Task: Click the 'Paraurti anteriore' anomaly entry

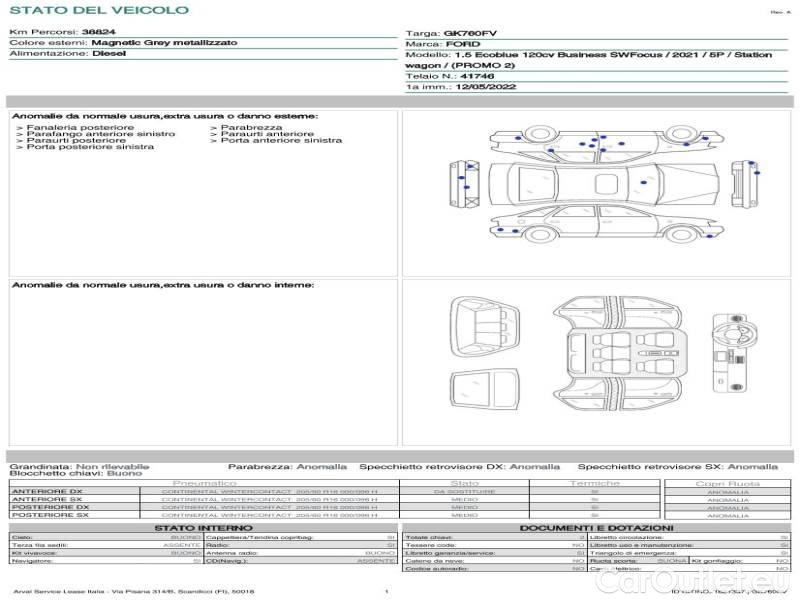Action: (x=267, y=134)
